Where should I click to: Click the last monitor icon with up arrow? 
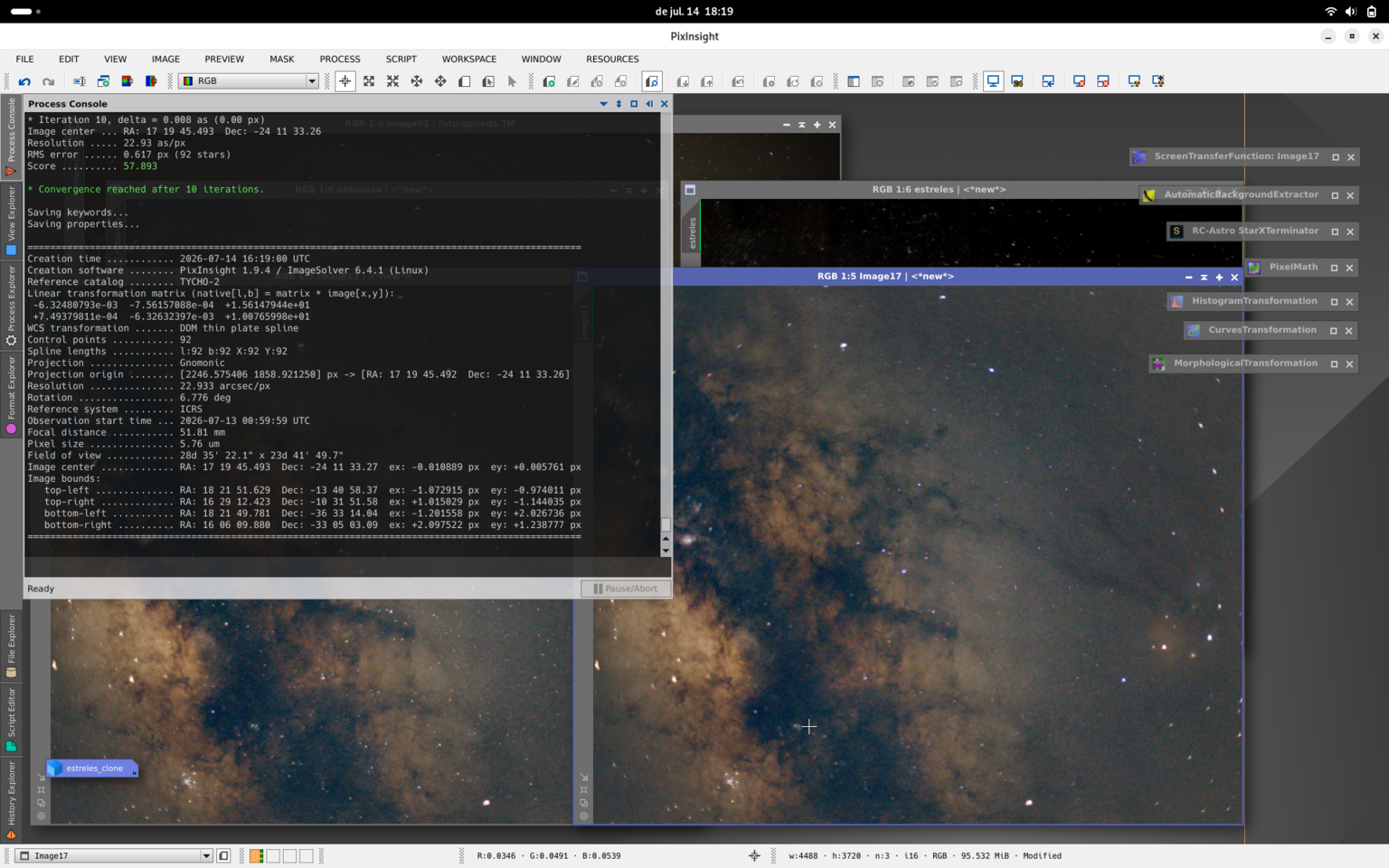1157,81
